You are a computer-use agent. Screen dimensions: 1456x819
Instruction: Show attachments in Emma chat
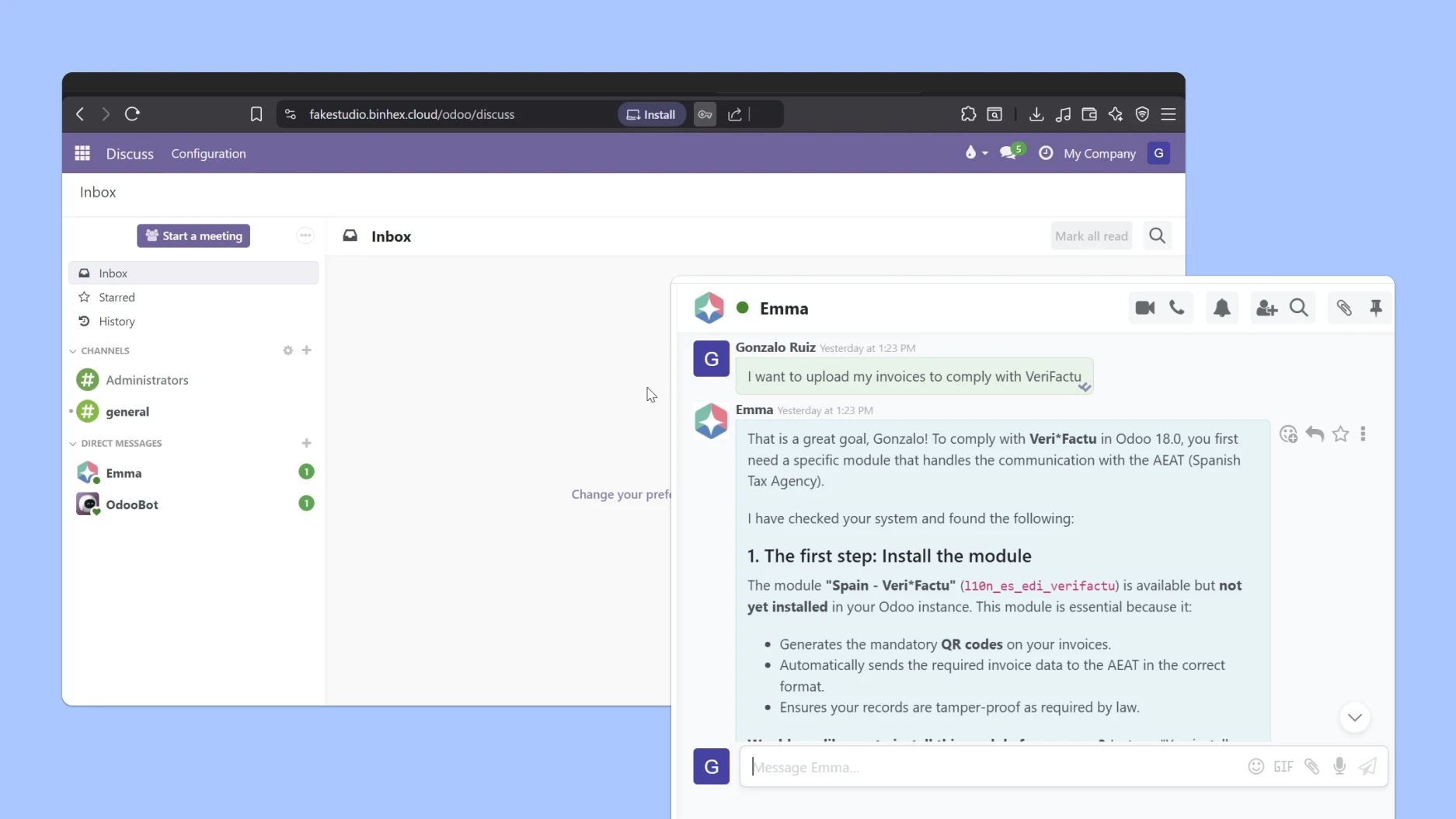click(1344, 308)
